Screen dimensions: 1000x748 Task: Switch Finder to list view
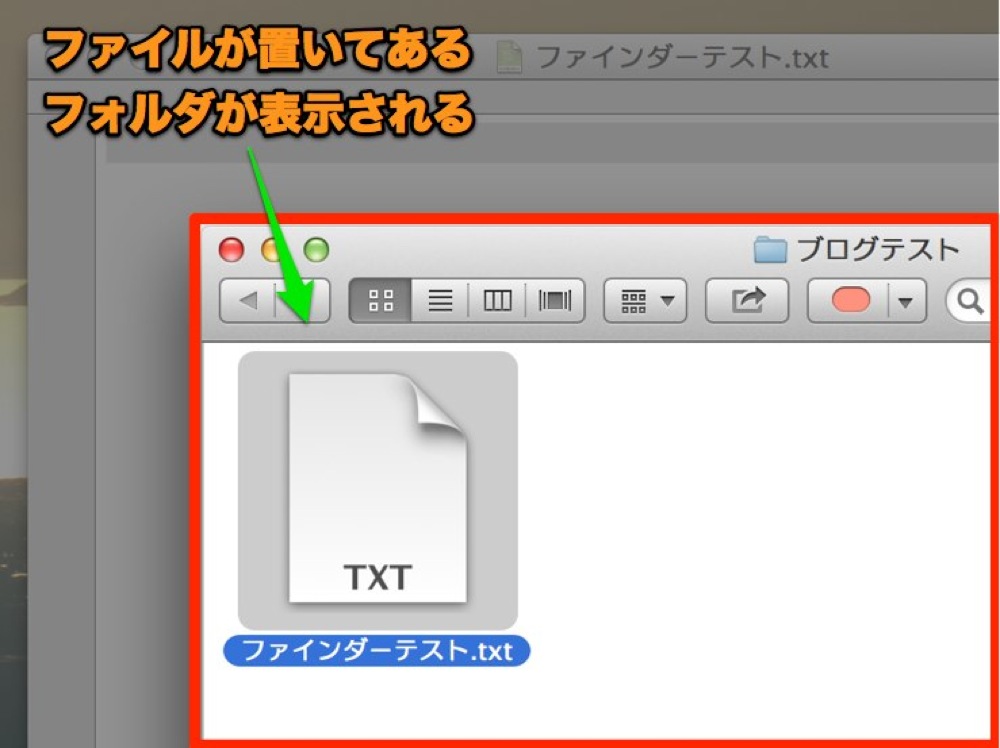(440, 300)
